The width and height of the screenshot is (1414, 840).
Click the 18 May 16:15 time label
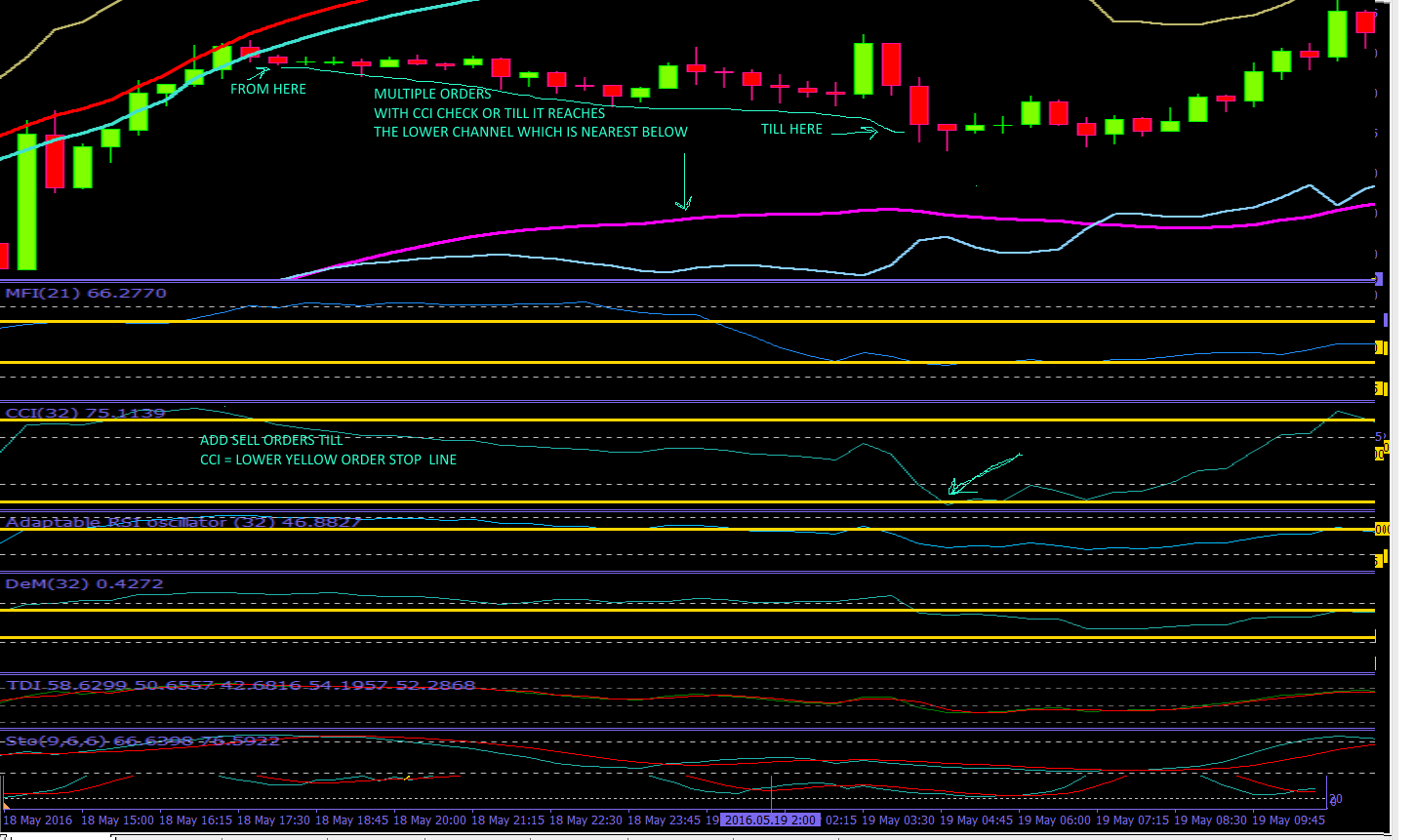tap(195, 820)
